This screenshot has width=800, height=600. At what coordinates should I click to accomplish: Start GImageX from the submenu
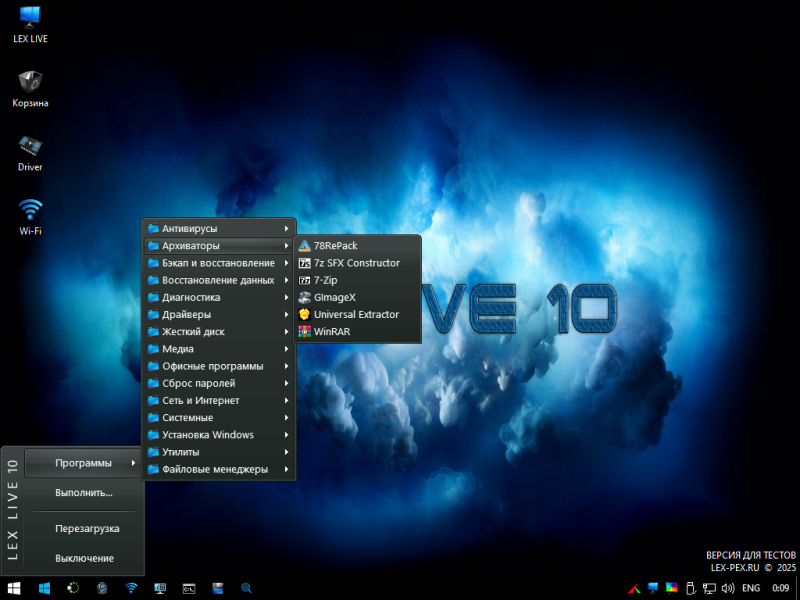click(334, 297)
